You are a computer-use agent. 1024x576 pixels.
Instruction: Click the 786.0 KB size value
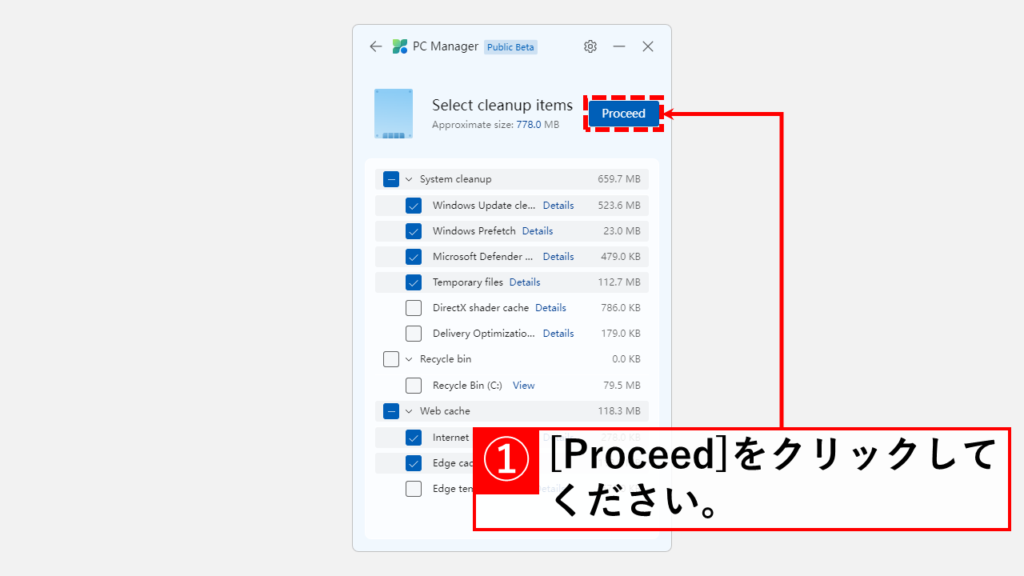pos(620,308)
